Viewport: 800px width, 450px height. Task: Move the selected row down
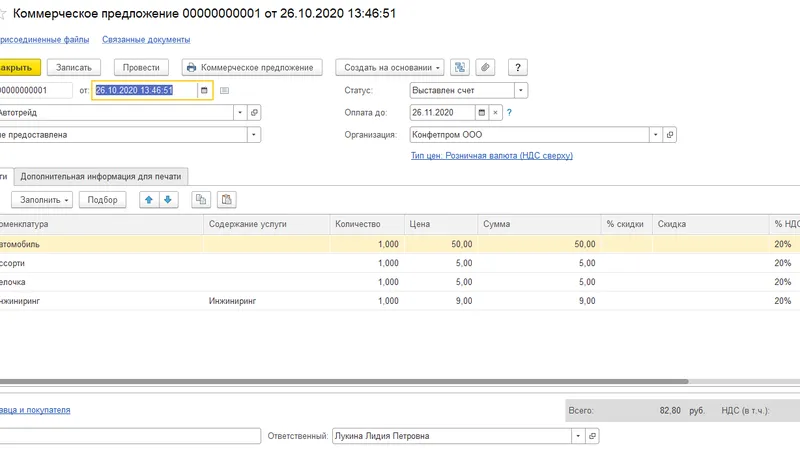pos(168,199)
